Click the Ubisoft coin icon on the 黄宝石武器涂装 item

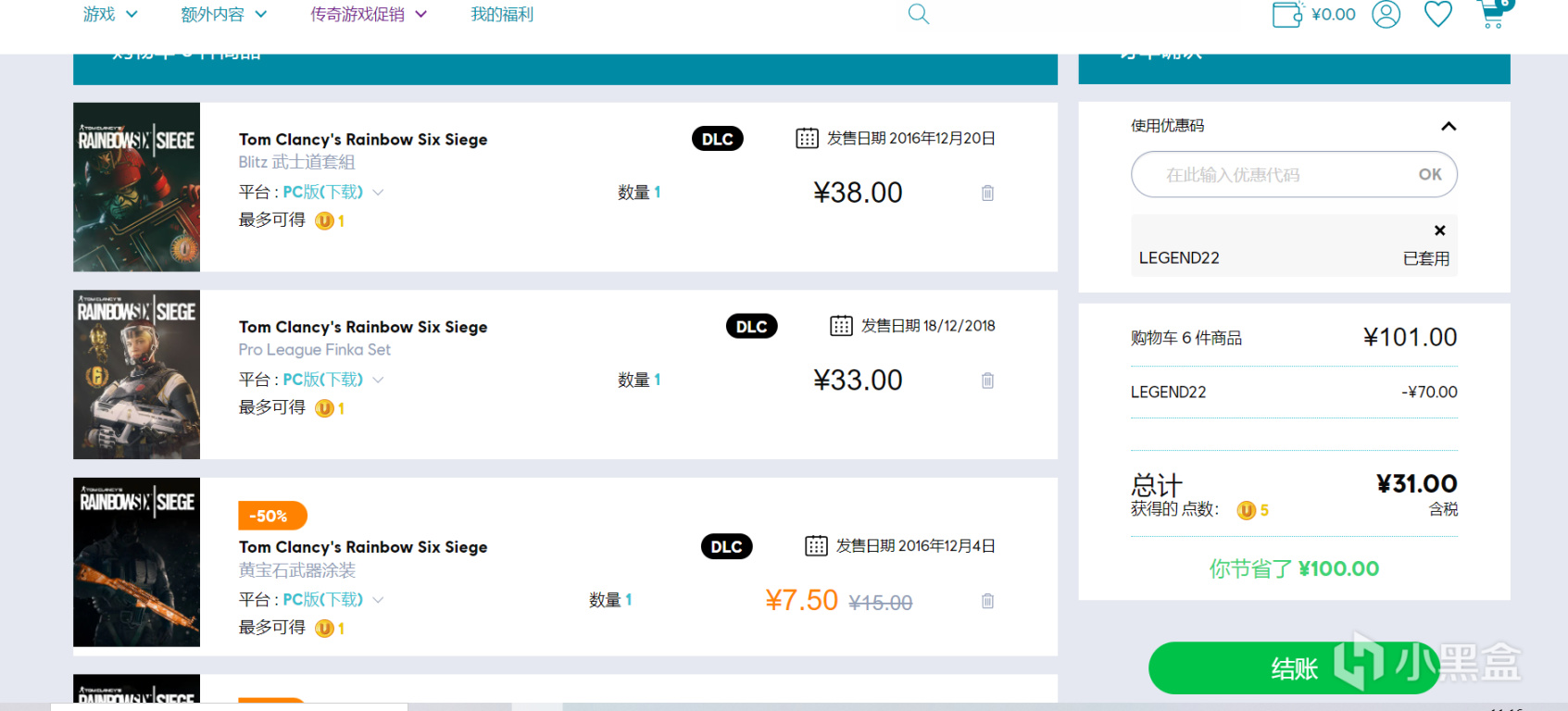(324, 629)
